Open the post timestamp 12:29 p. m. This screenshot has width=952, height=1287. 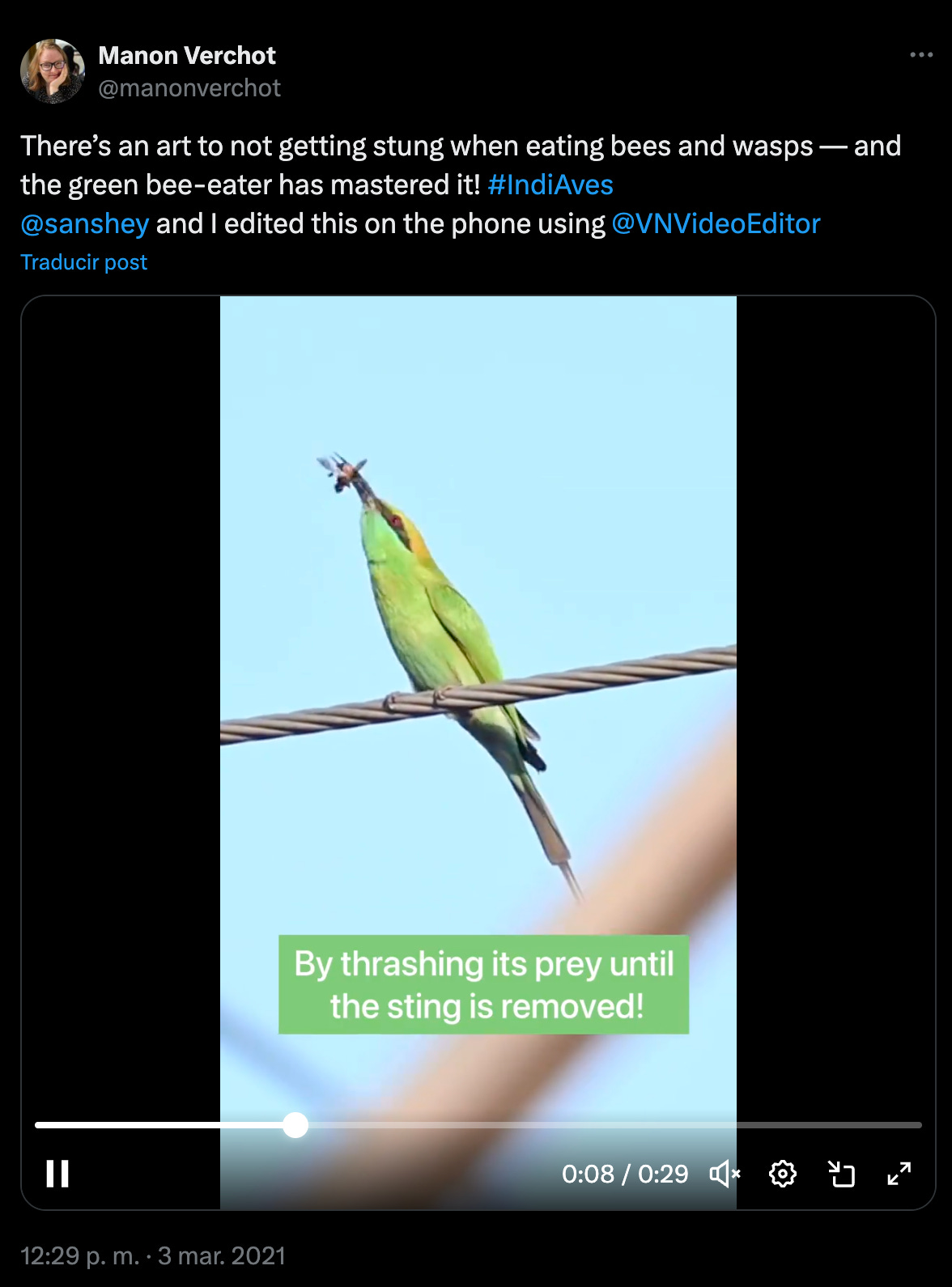click(80, 1255)
